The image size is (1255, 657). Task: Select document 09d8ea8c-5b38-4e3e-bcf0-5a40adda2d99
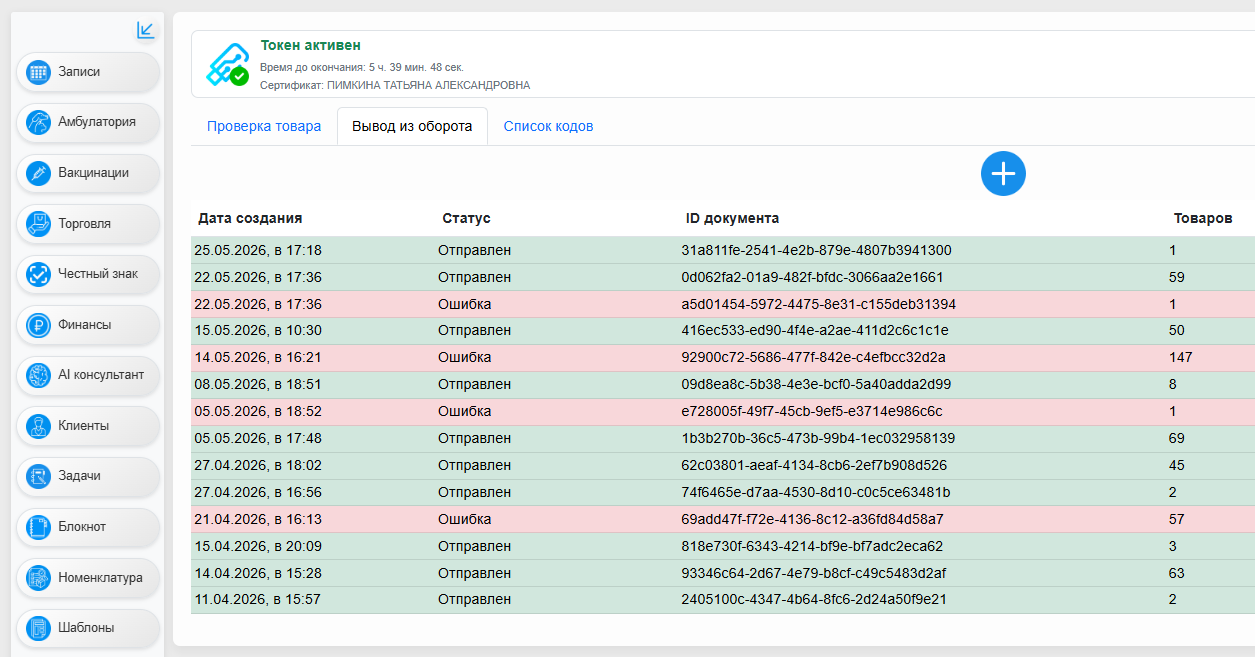click(816, 384)
